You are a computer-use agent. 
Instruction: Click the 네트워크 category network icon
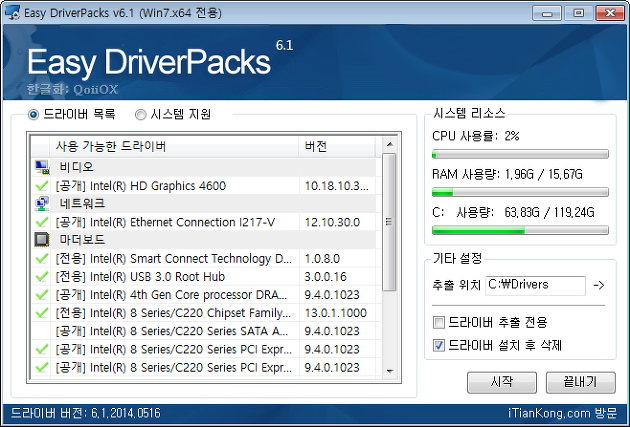coord(42,204)
